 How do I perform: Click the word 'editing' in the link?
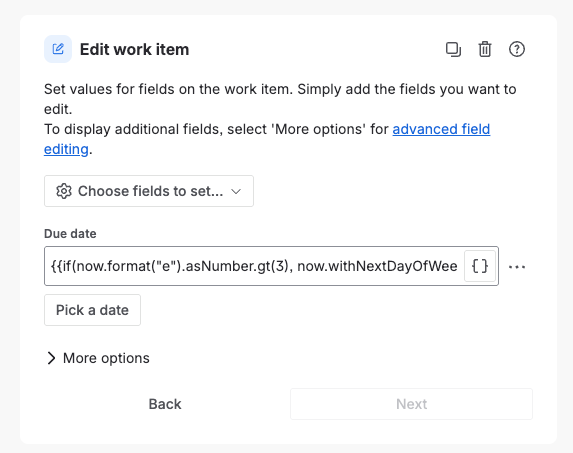tap(66, 149)
